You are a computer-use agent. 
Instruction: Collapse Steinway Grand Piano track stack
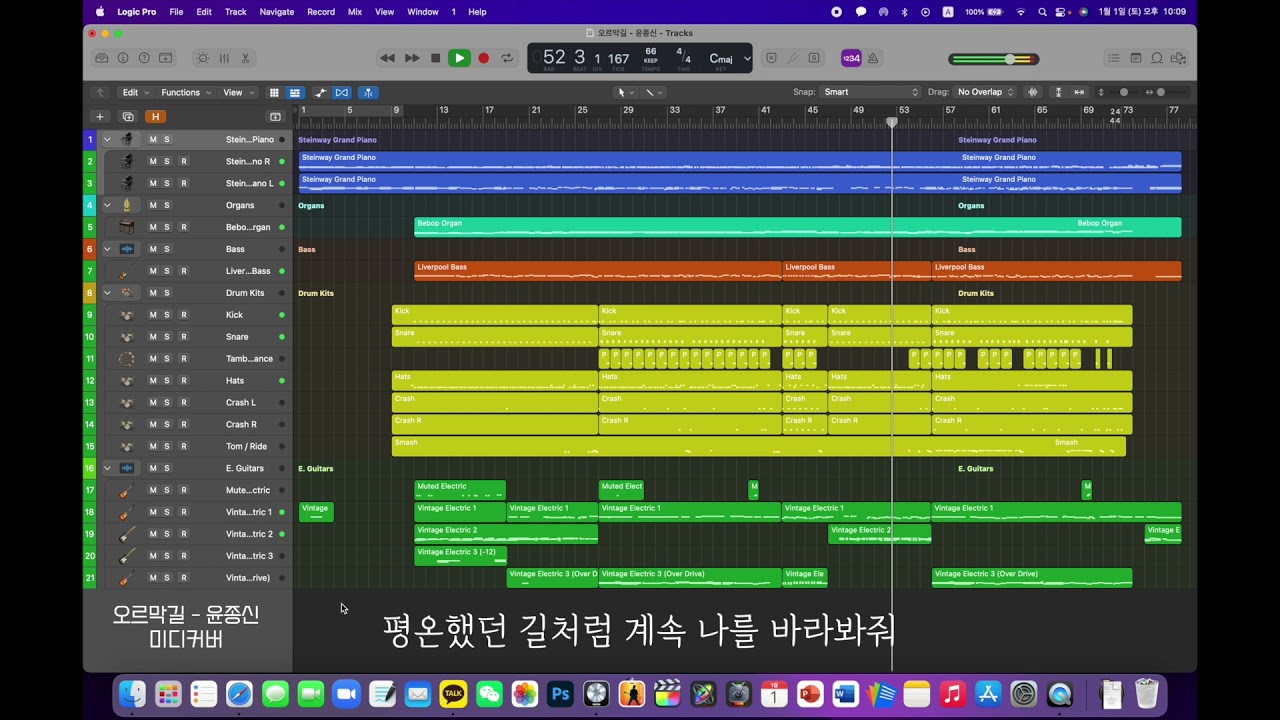coord(107,139)
